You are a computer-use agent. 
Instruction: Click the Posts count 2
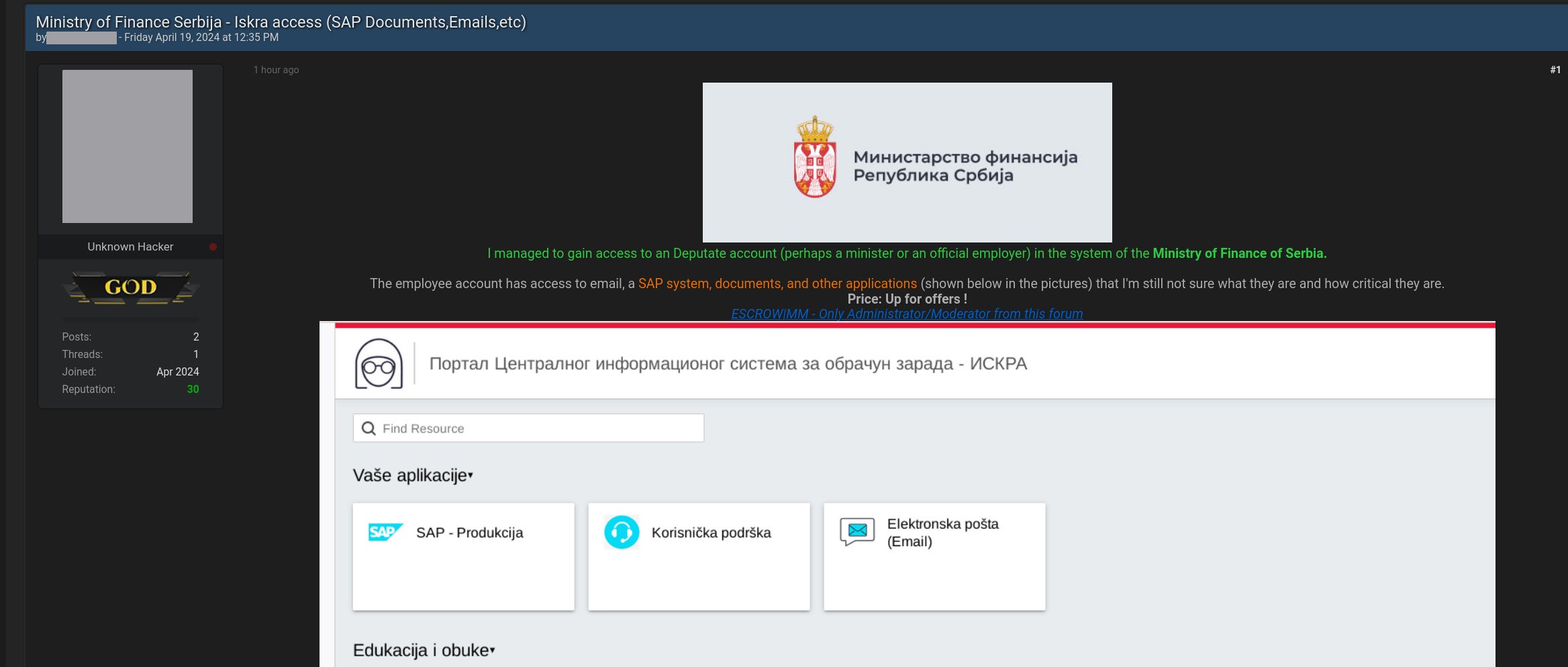tap(196, 337)
